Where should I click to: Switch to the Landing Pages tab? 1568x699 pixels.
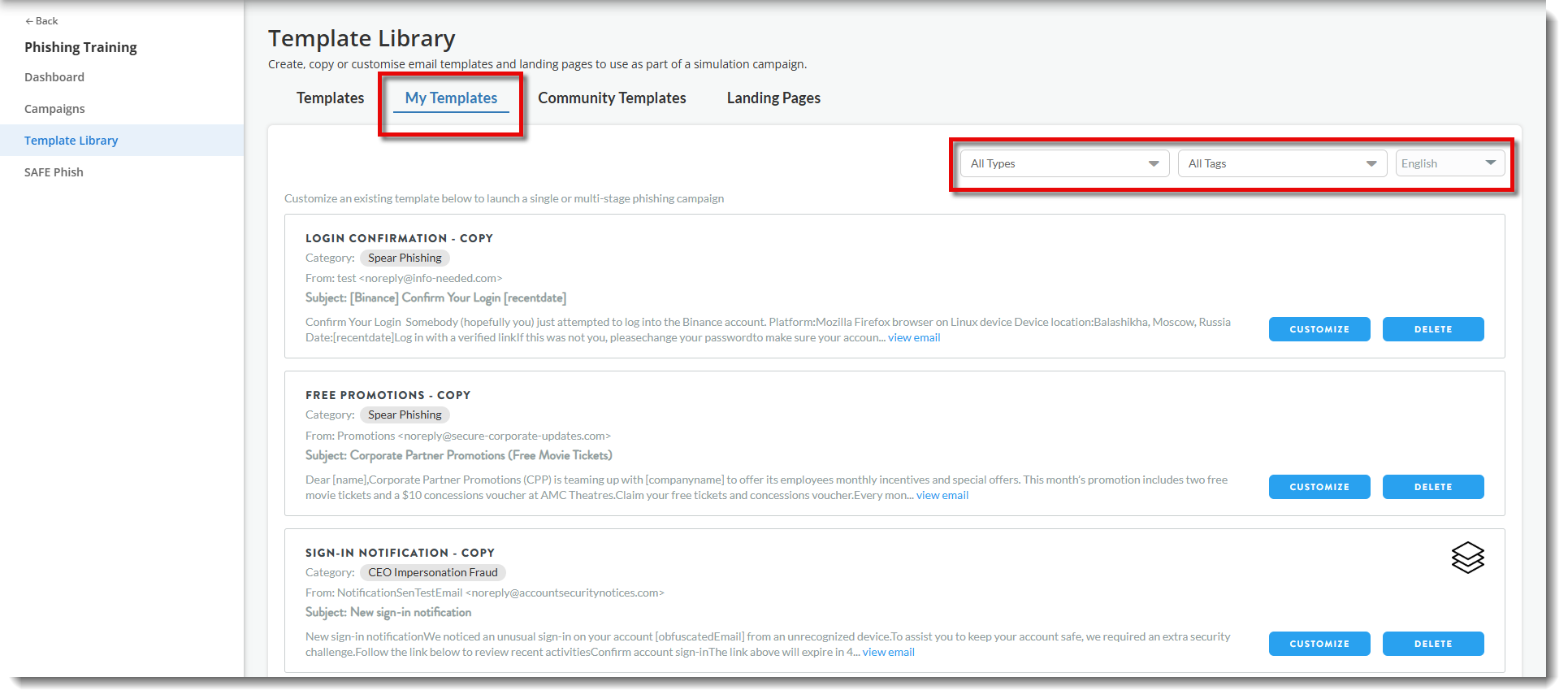pos(773,98)
